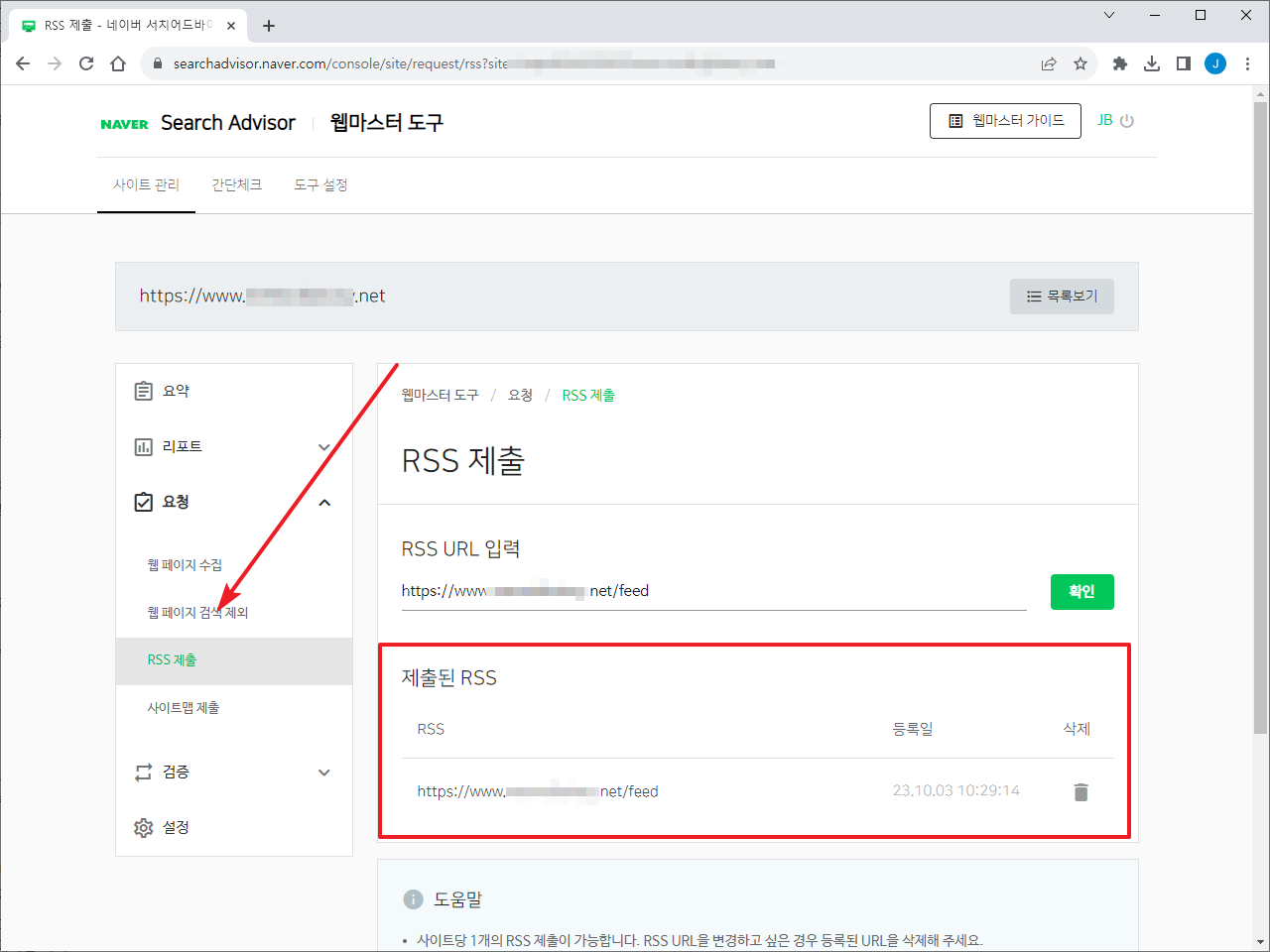Collapse the 요청 section chevron
This screenshot has width=1270, height=952.
[323, 503]
